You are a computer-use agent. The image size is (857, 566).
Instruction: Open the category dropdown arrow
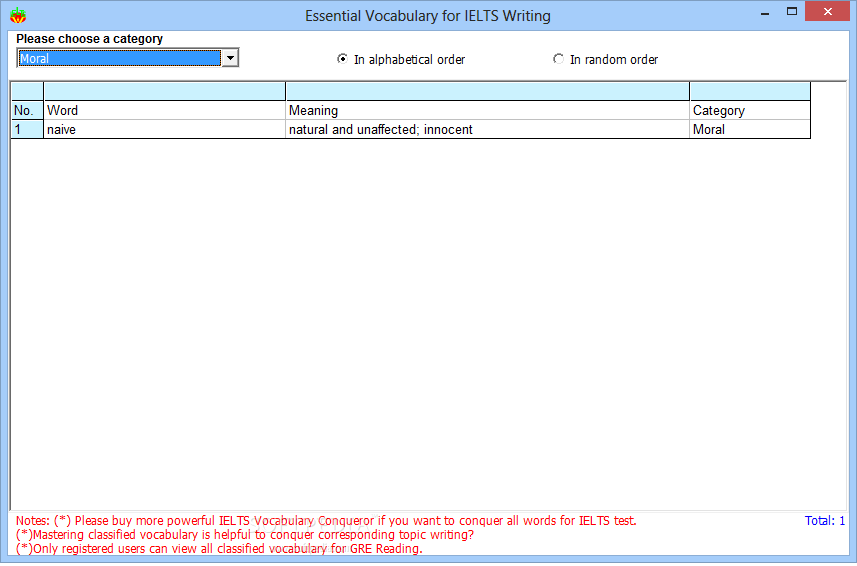pyautogui.click(x=230, y=58)
